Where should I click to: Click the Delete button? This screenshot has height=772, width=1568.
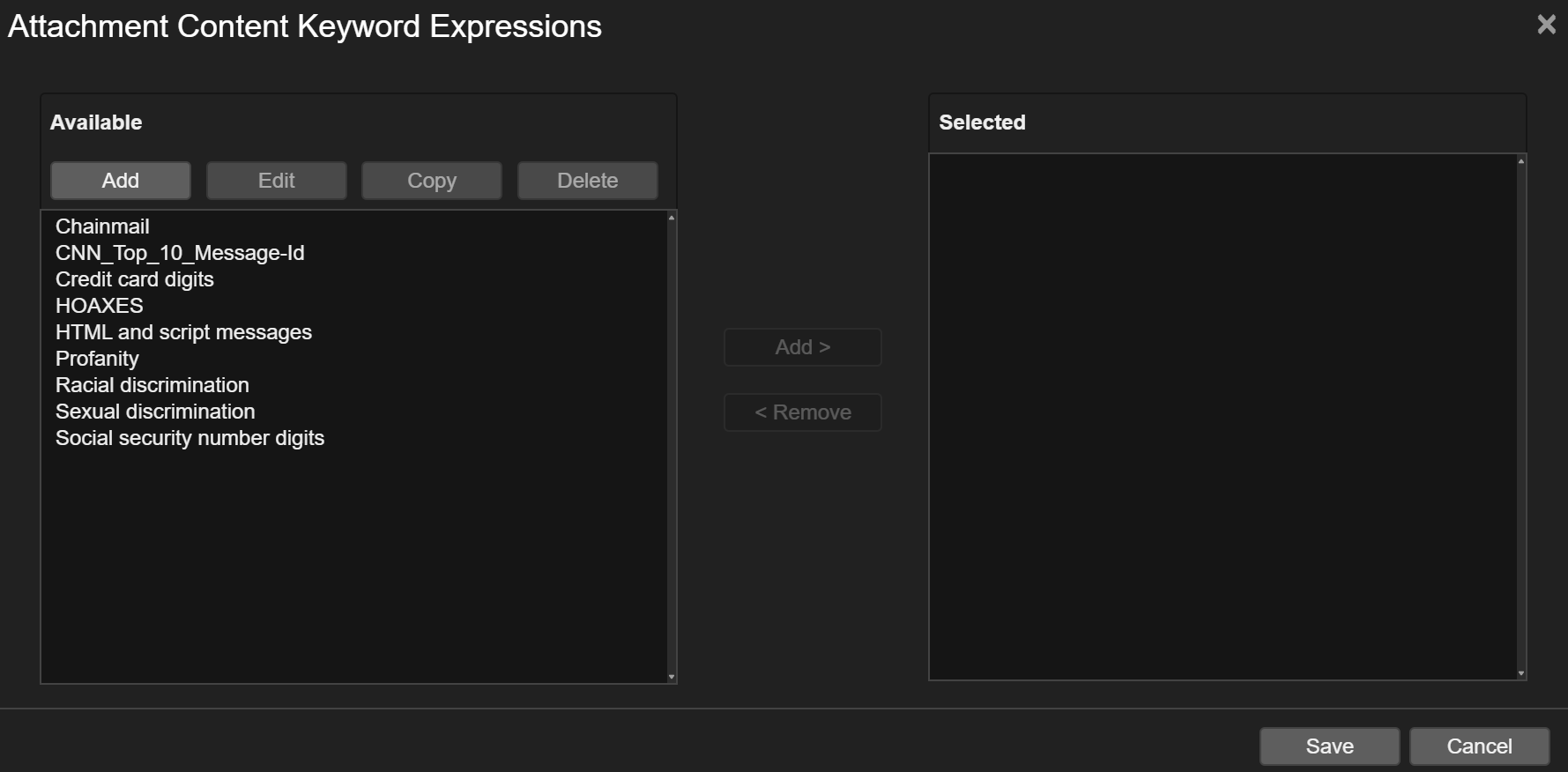[587, 181]
